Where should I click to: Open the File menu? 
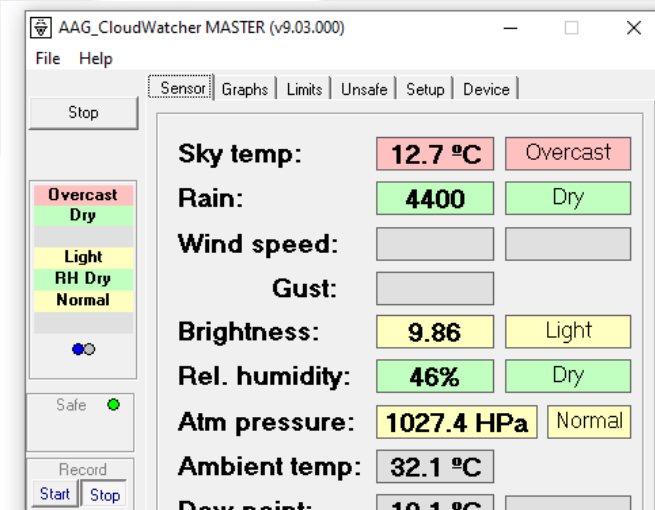tap(48, 58)
